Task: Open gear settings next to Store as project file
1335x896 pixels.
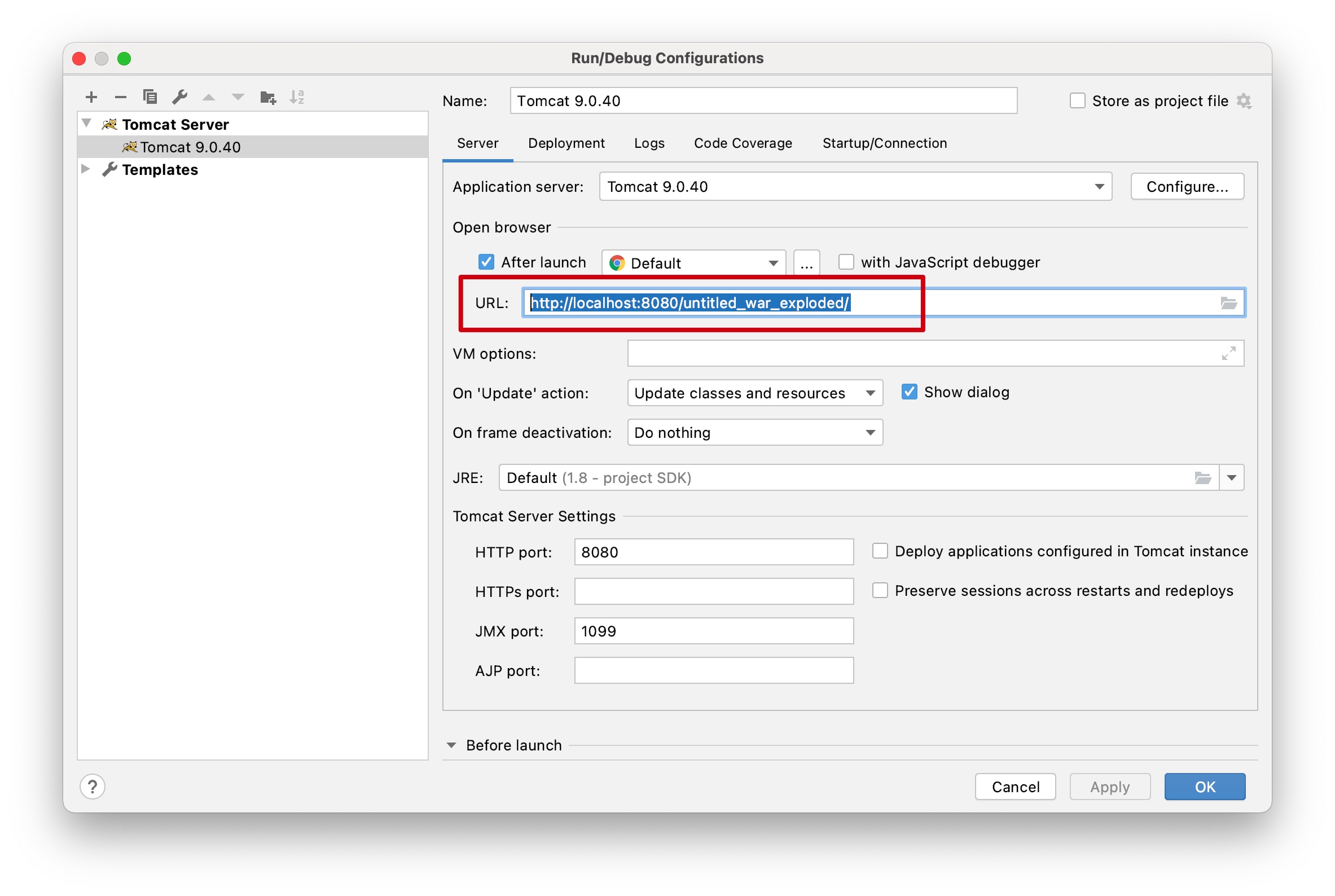Action: pyautogui.click(x=1244, y=101)
